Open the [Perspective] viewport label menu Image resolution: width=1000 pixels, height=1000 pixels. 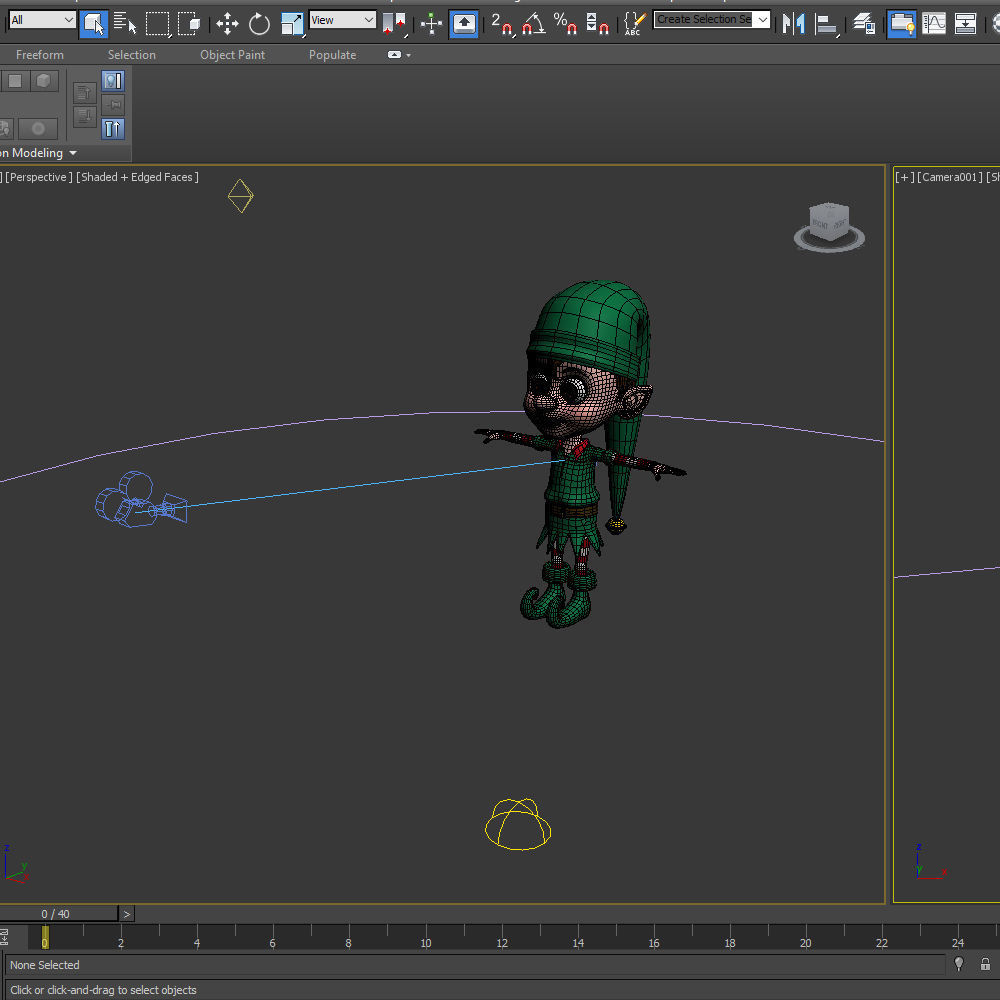40,177
